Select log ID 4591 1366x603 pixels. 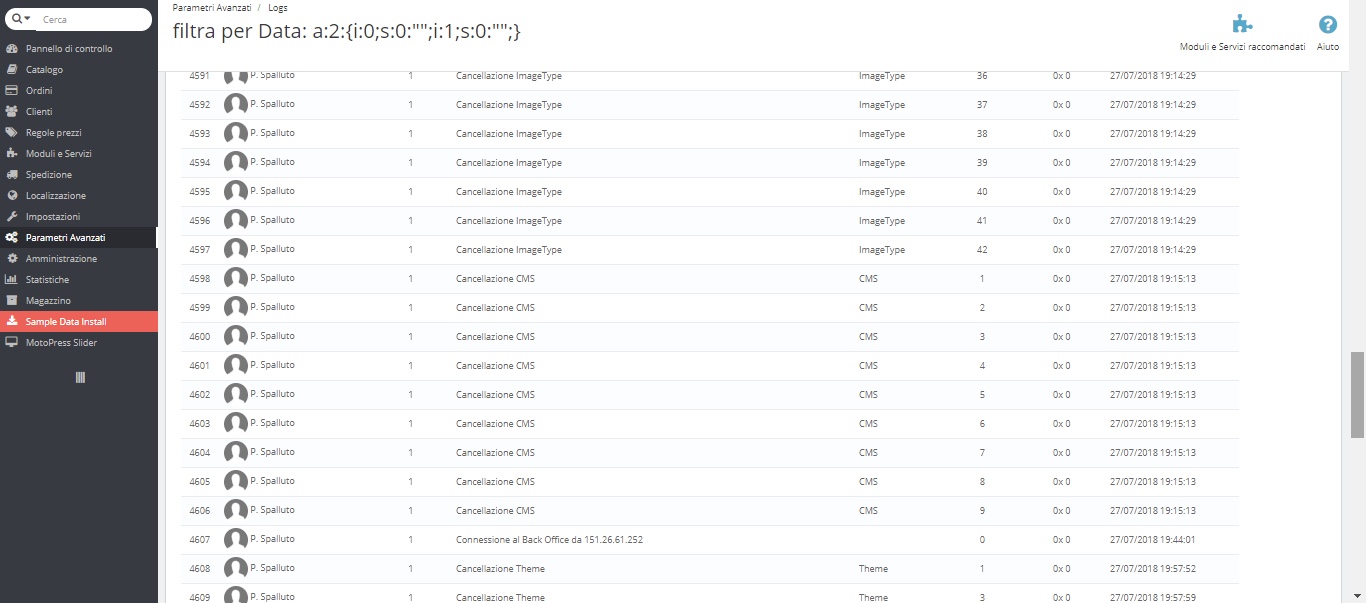(199, 76)
